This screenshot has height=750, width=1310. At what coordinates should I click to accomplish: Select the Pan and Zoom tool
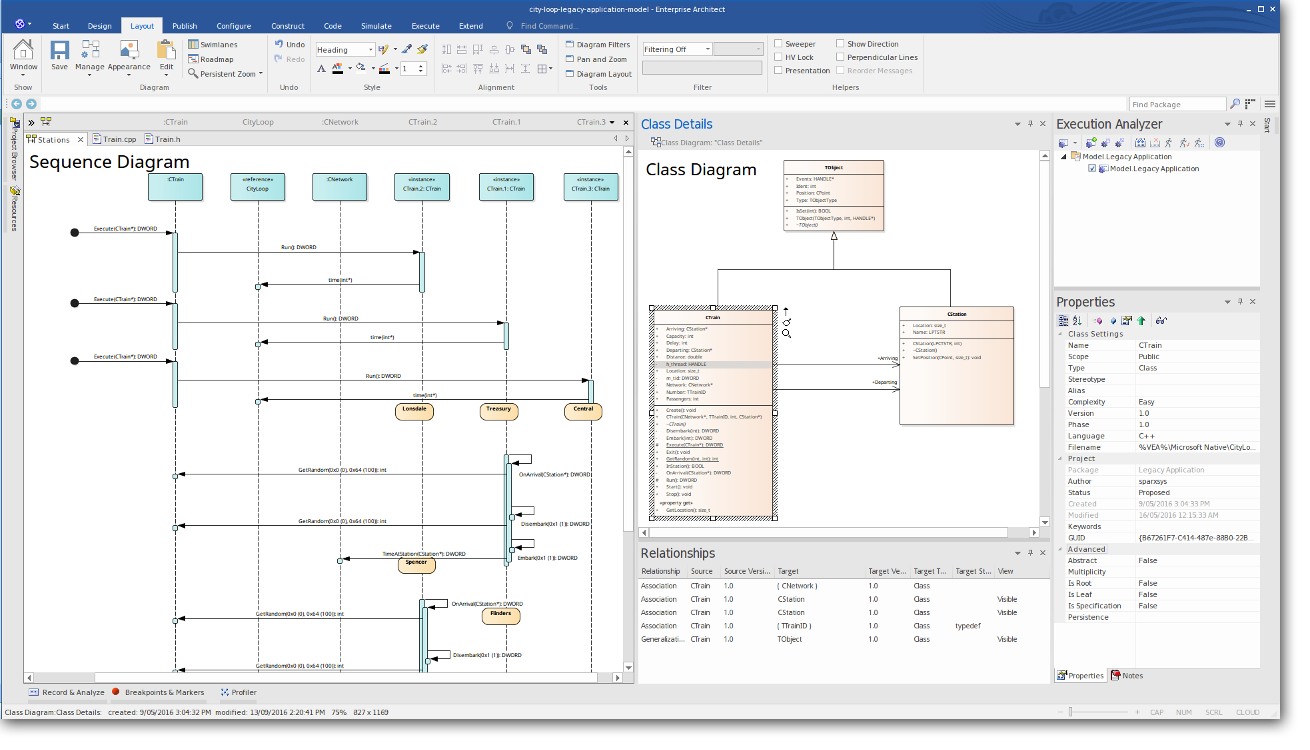[x=595, y=59]
